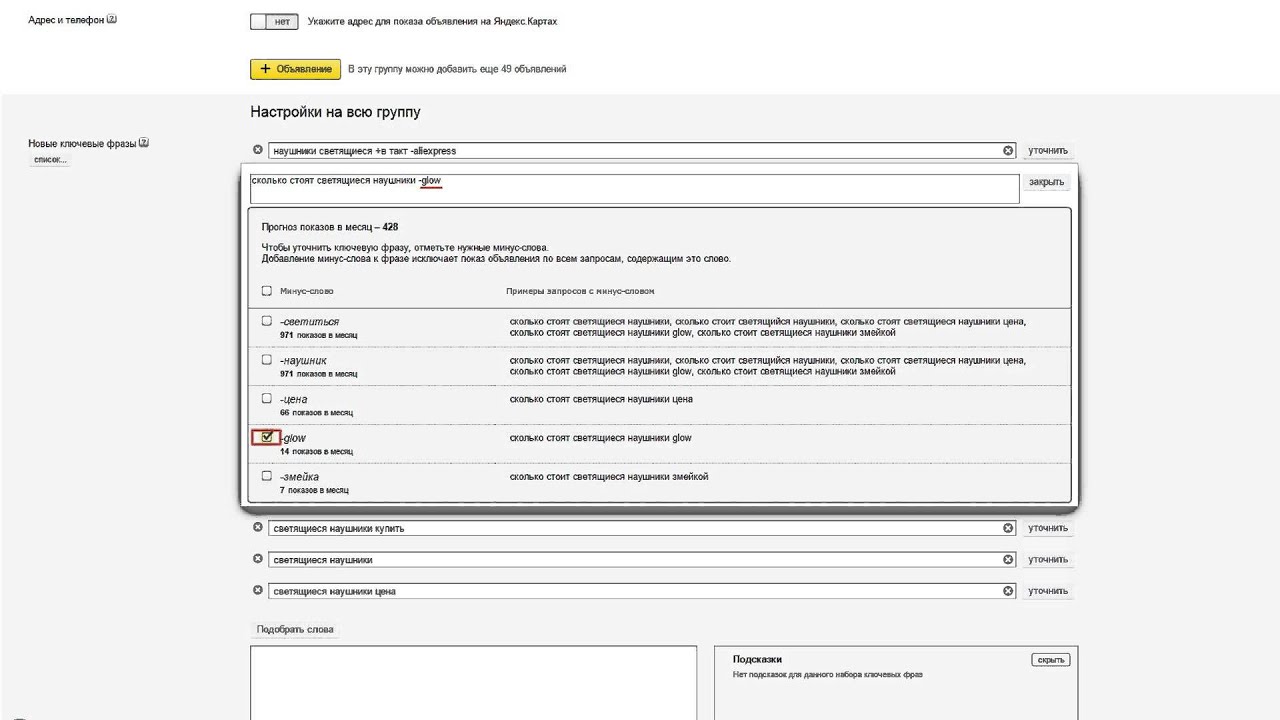
Task: Open the 'список...' keyword list view
Action: point(49,160)
